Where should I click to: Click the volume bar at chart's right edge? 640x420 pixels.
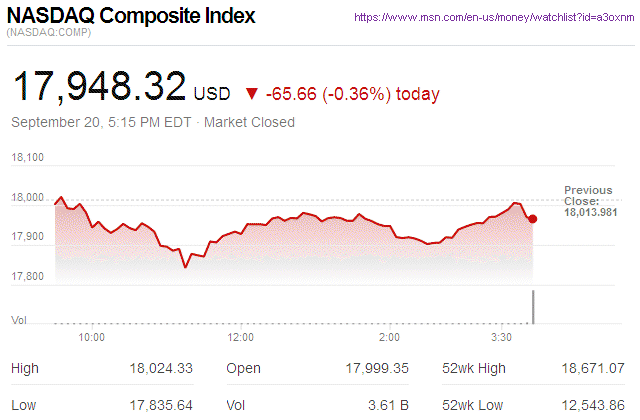tap(534, 307)
